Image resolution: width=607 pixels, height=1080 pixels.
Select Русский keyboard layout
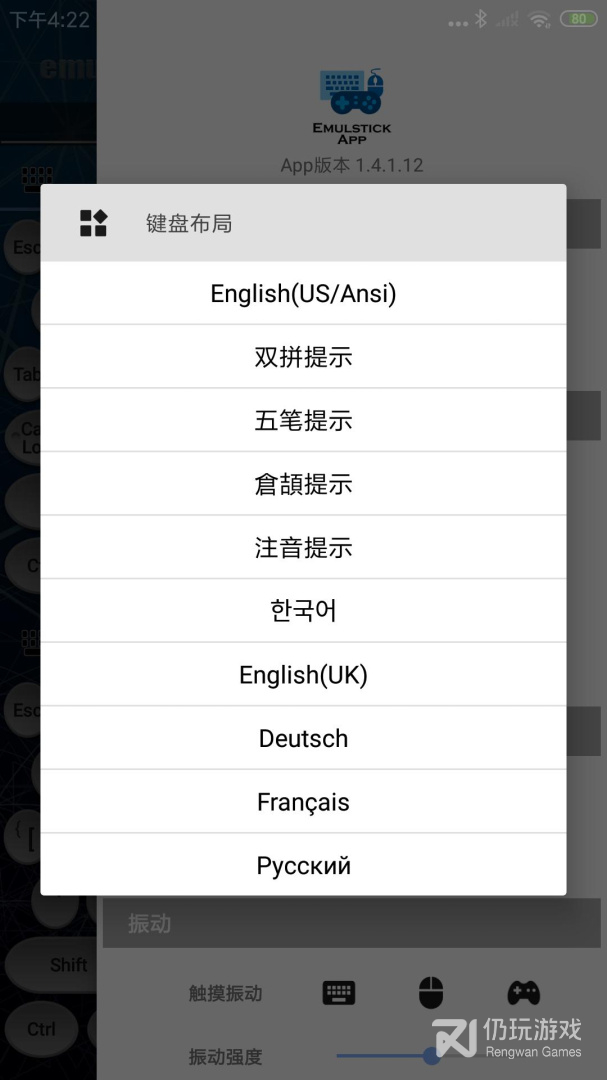pyautogui.click(x=303, y=865)
